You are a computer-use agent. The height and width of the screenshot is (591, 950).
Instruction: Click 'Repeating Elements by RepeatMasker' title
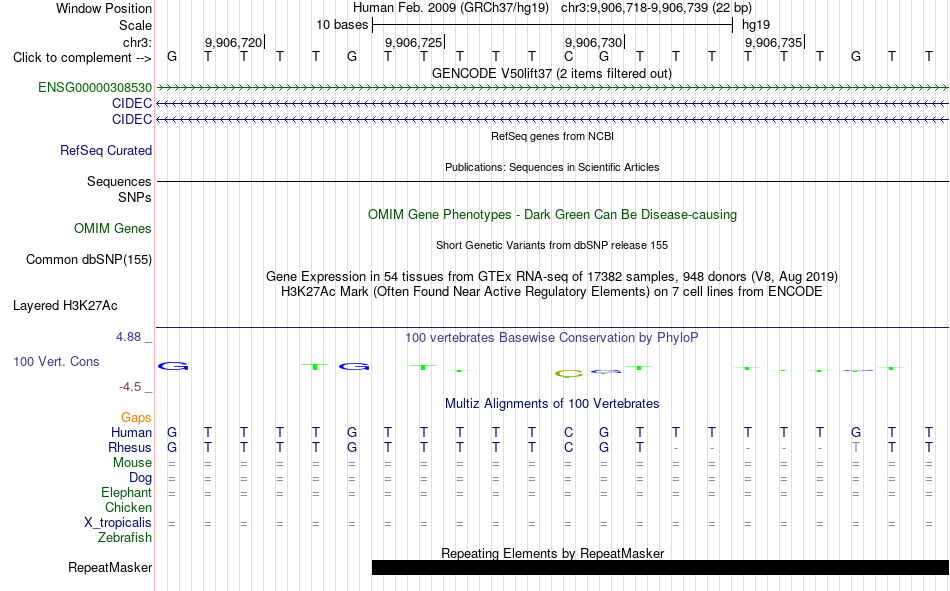point(553,553)
